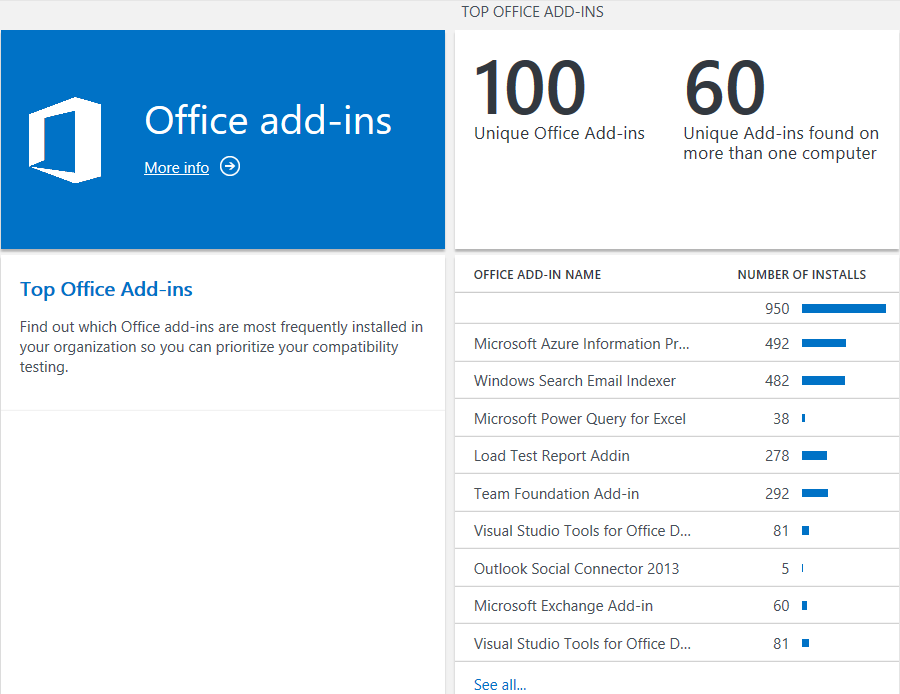
Task: Select the Load Test Report Addin row
Action: click(x=677, y=456)
